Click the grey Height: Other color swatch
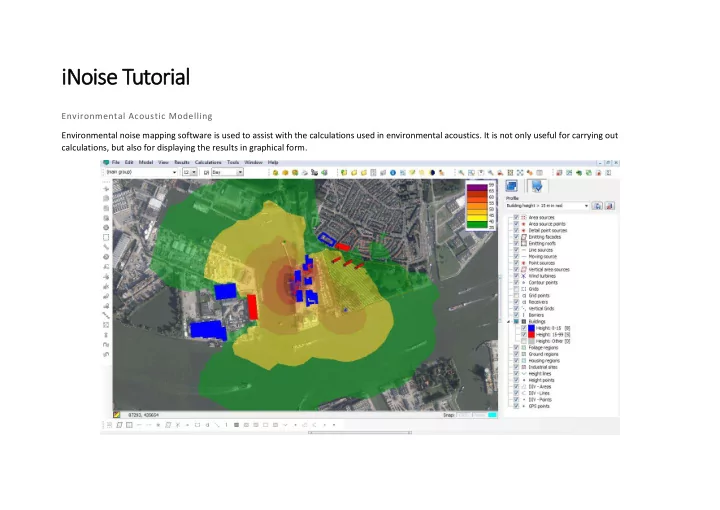This screenshot has height=510, width=720. (x=531, y=341)
